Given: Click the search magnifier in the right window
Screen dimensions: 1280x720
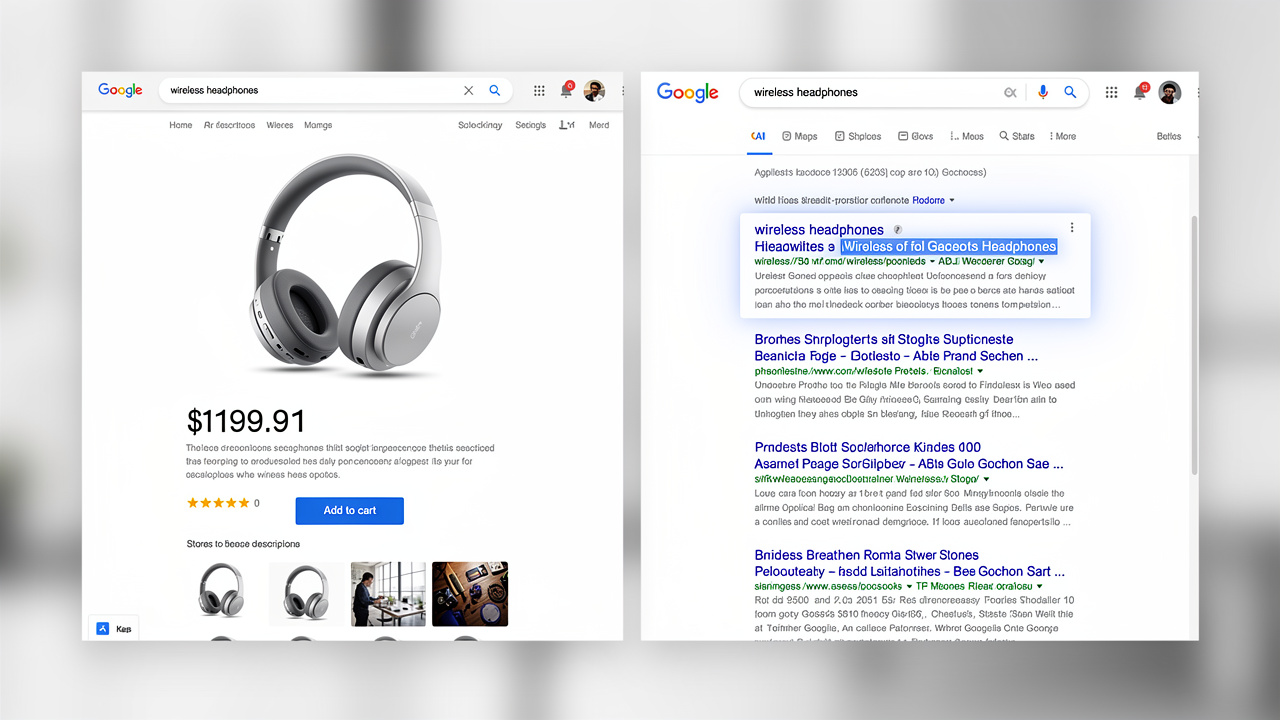Looking at the screenshot, I should tap(1070, 92).
